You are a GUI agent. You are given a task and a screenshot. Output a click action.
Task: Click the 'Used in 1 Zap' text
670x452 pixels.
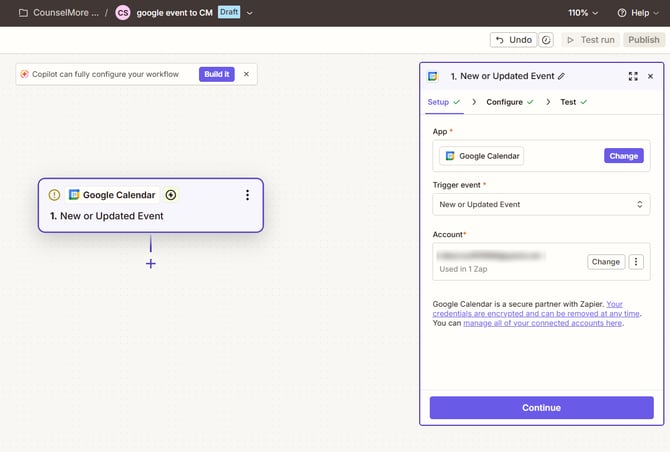click(463, 269)
